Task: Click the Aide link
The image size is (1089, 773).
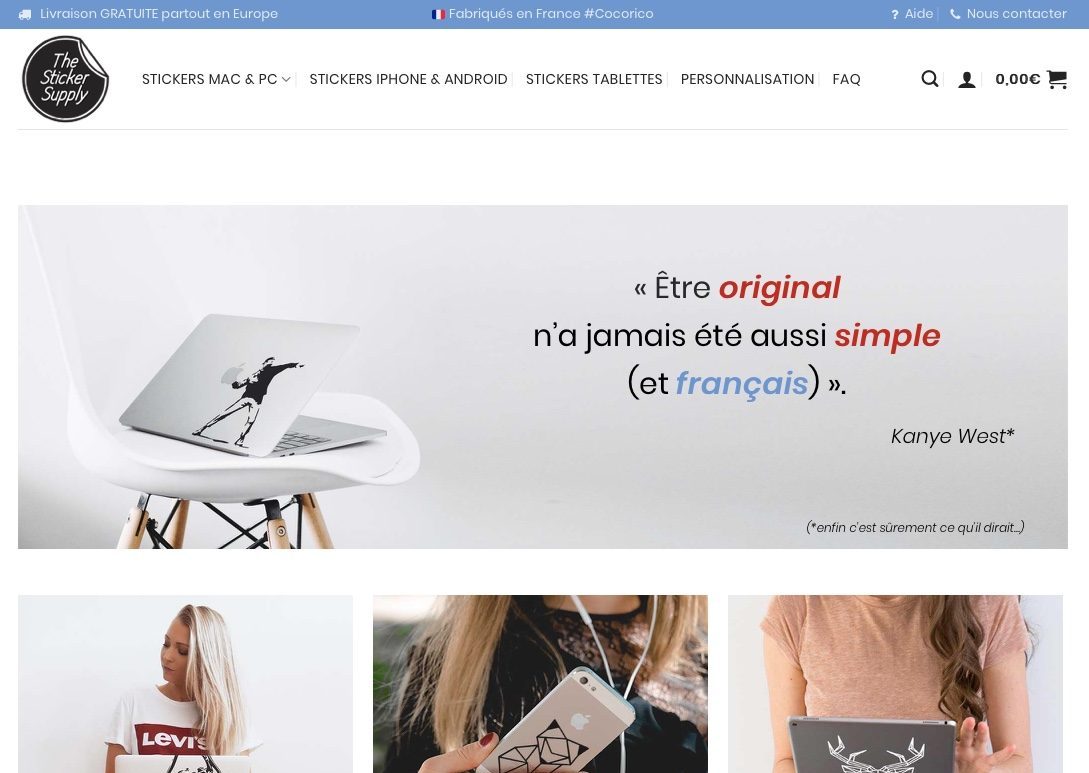Action: pos(918,14)
